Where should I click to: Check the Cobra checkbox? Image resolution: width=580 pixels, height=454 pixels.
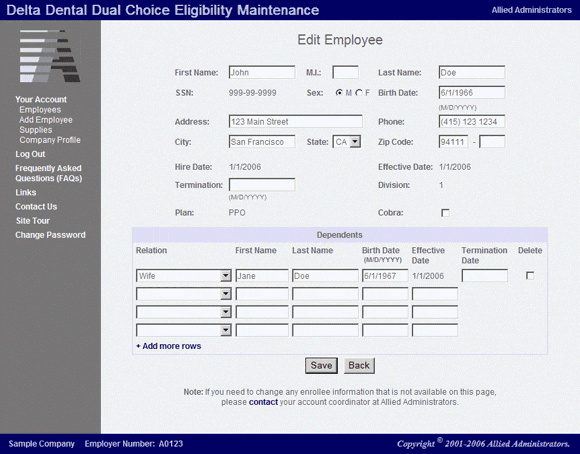coord(445,213)
